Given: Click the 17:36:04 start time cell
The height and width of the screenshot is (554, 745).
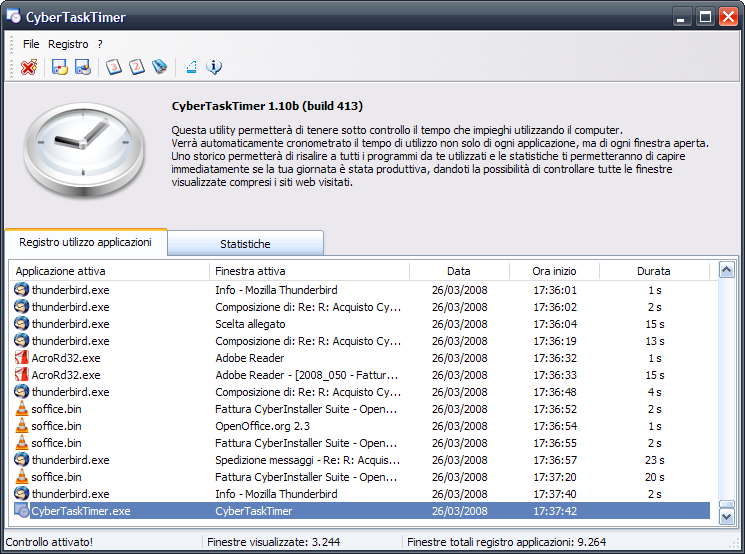Looking at the screenshot, I should coord(554,324).
